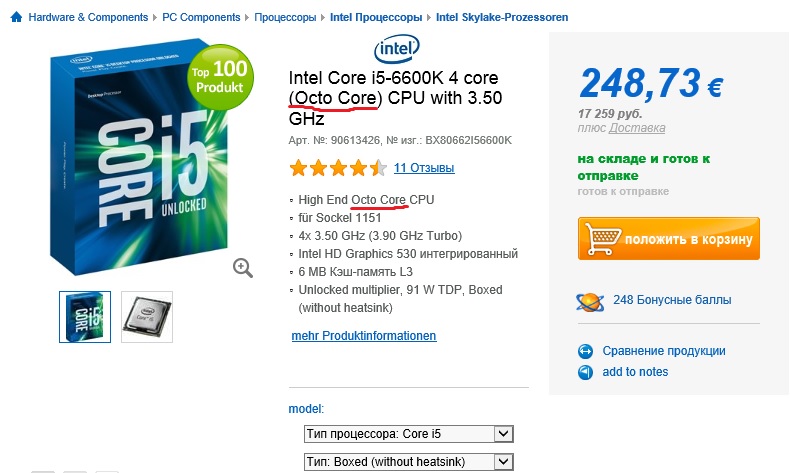Go to PC Components breadcrumb
790x473 pixels.
click(x=201, y=18)
